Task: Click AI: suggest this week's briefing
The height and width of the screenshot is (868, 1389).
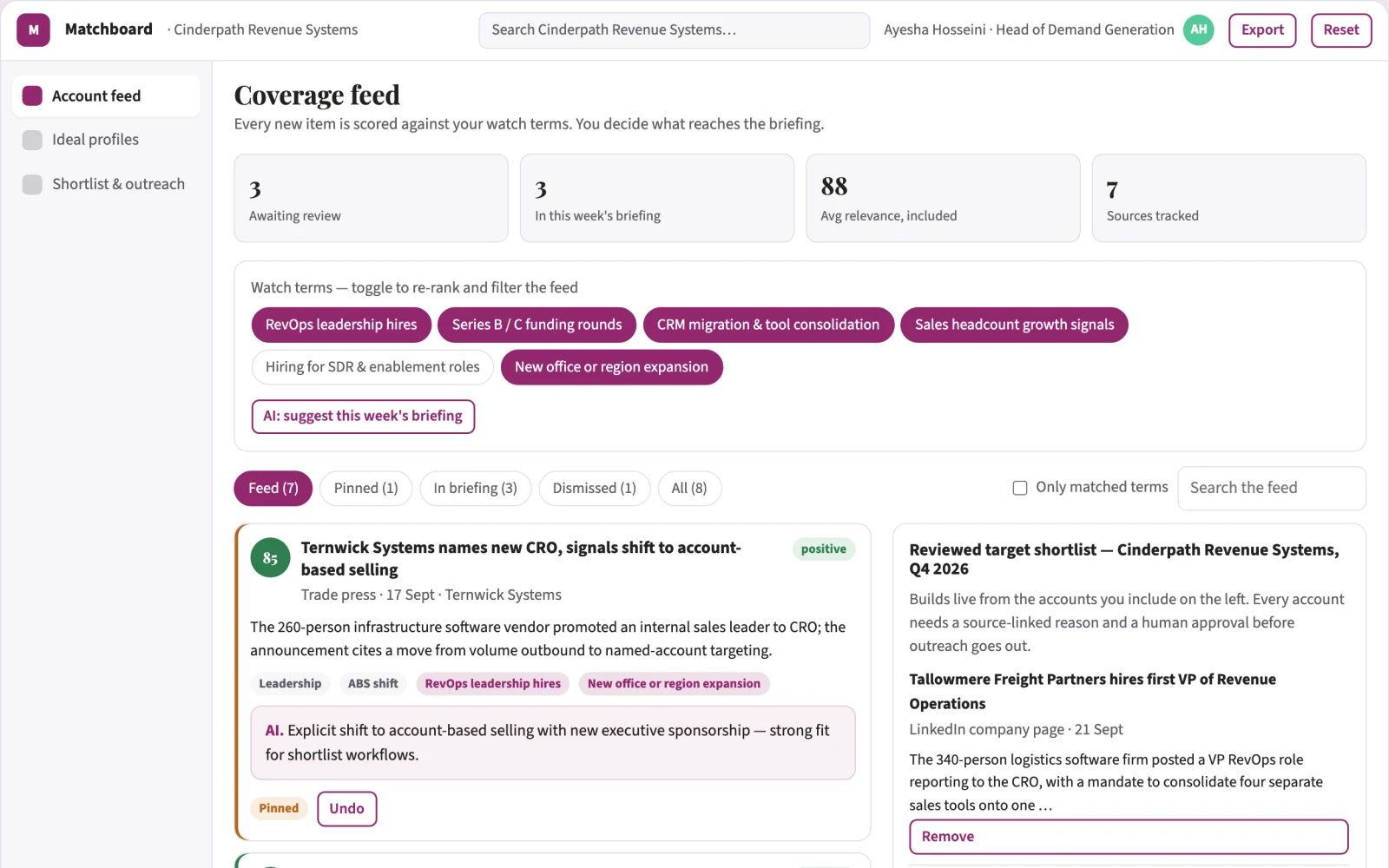Action: tap(363, 417)
